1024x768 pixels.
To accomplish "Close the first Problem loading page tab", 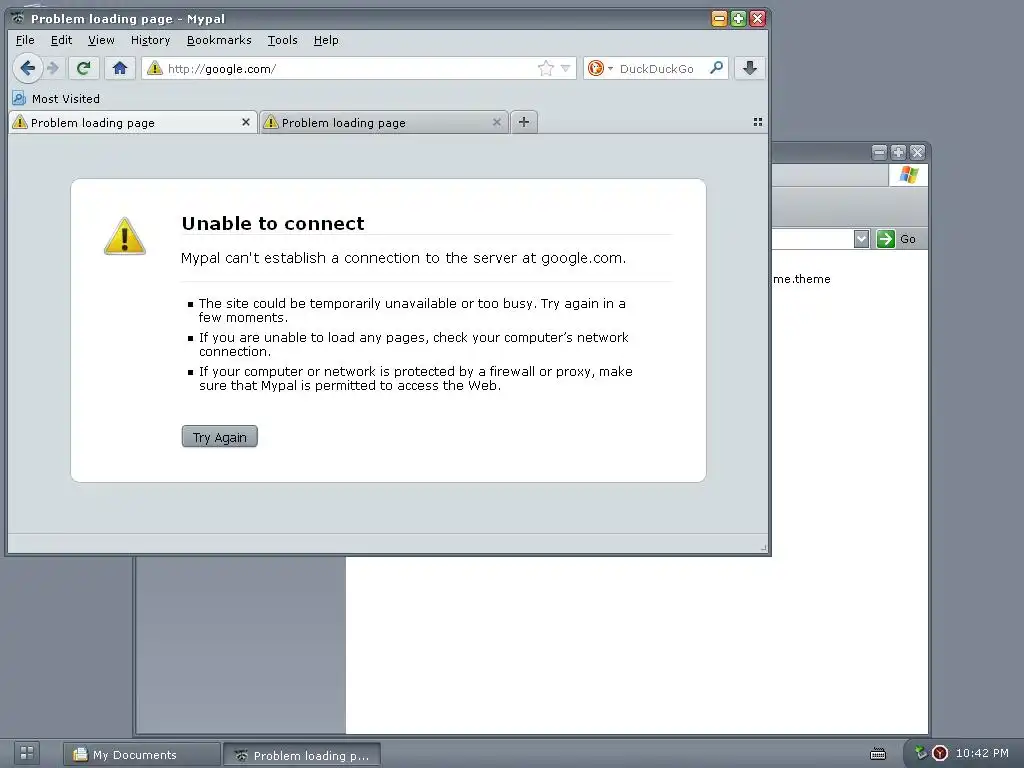I will coord(246,122).
